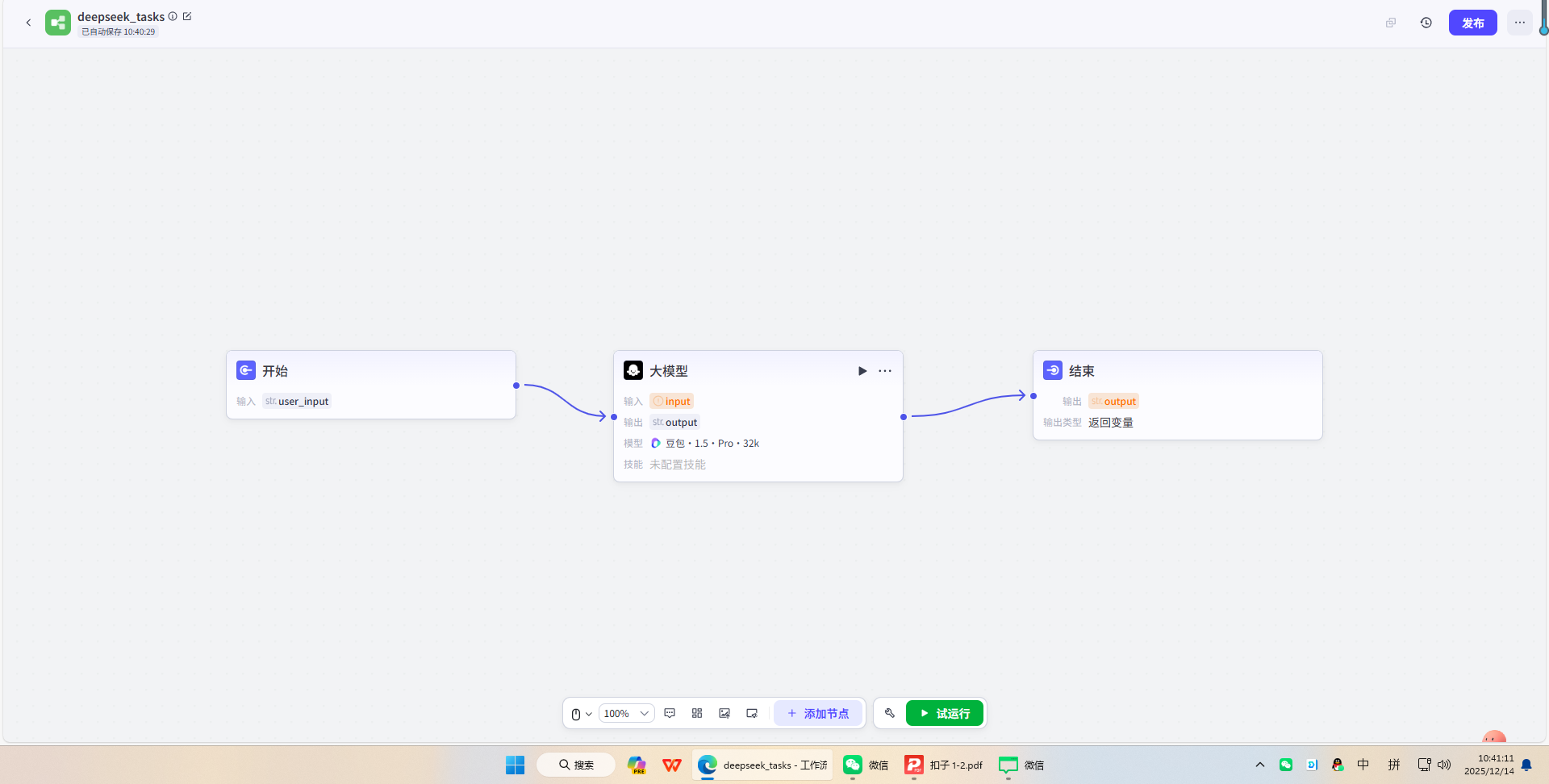1549x784 pixels.
Task: Click the 豆包 1.5 Pro 32k model entry
Action: pyautogui.click(x=705, y=443)
